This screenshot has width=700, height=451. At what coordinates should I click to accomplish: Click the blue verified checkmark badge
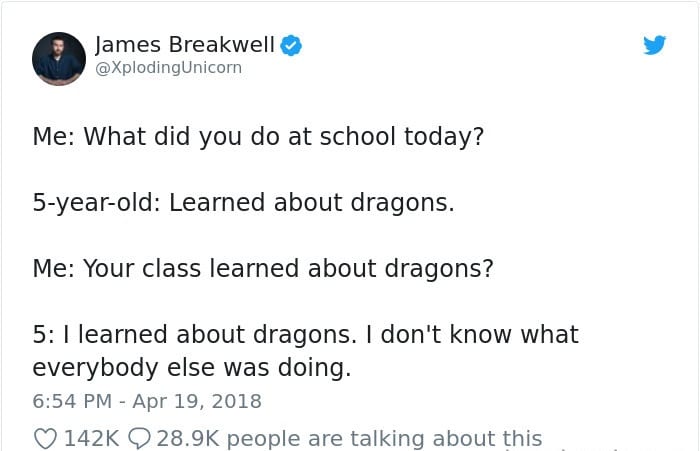[291, 46]
